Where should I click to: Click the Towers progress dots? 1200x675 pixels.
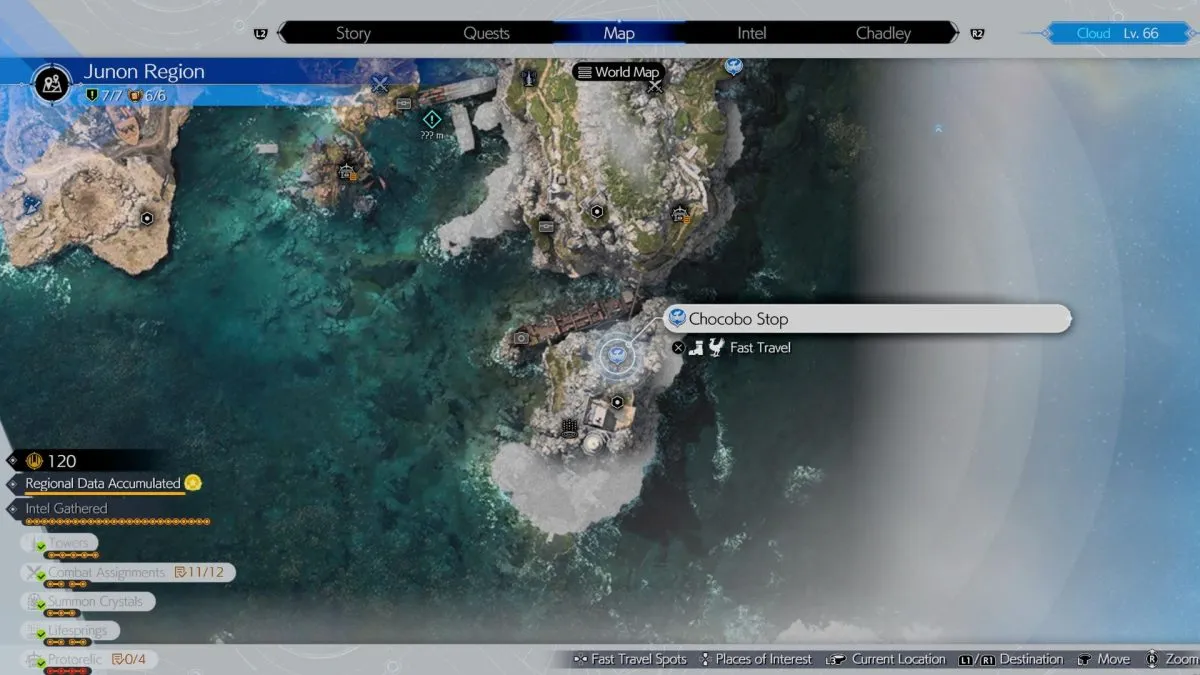click(x=72, y=555)
